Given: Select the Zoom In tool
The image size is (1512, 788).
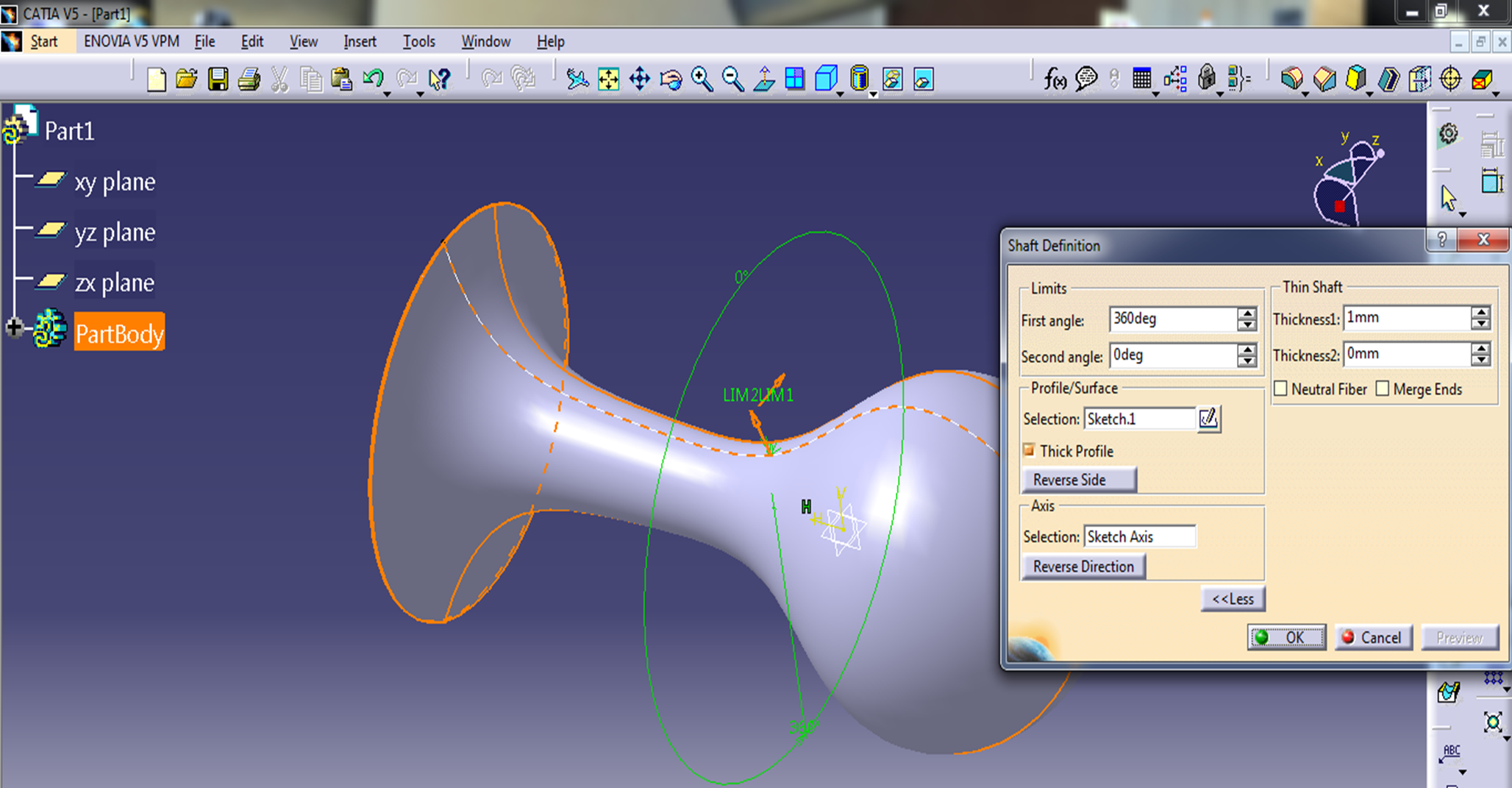Looking at the screenshot, I should pos(702,79).
